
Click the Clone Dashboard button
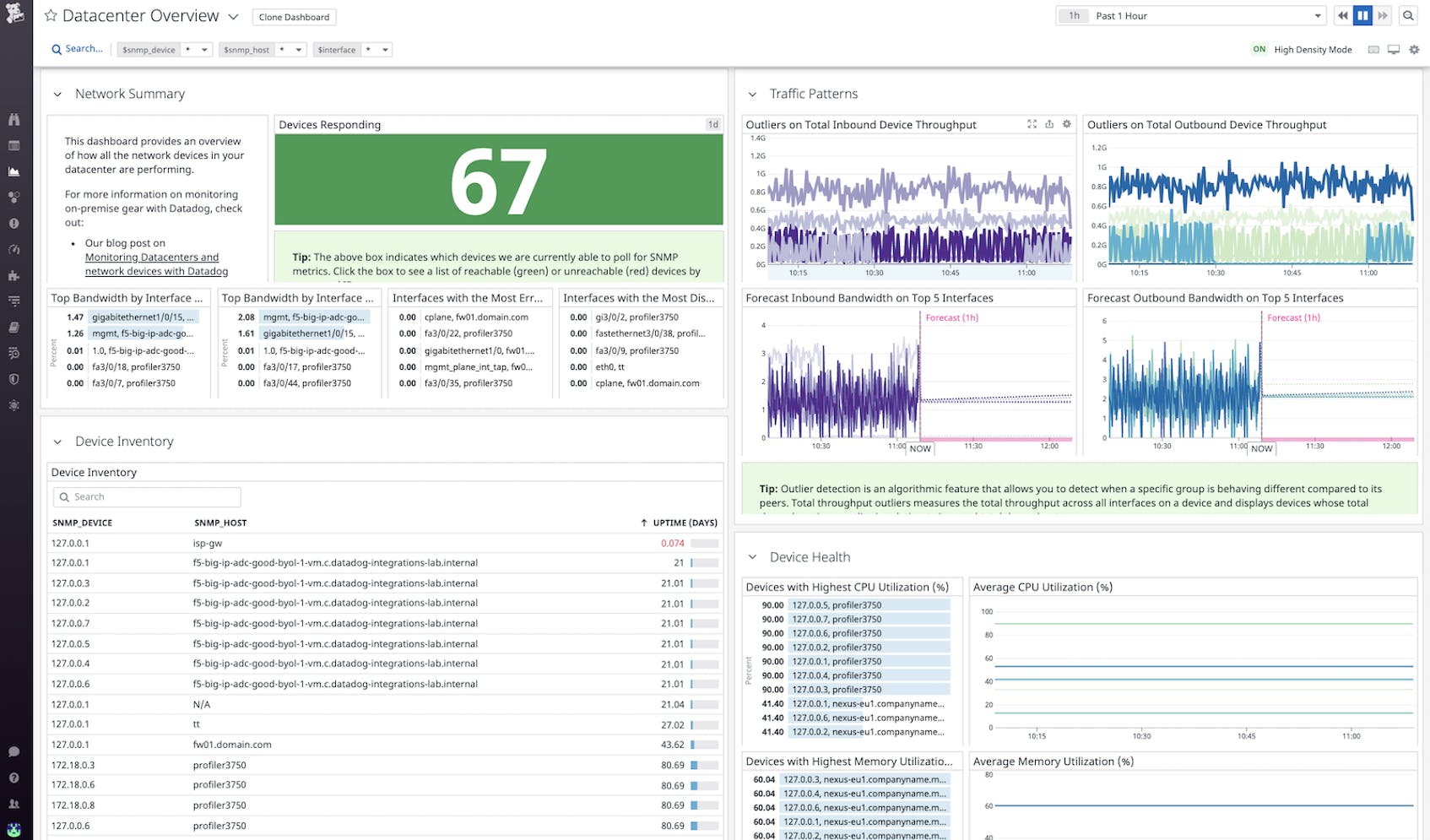coord(294,16)
